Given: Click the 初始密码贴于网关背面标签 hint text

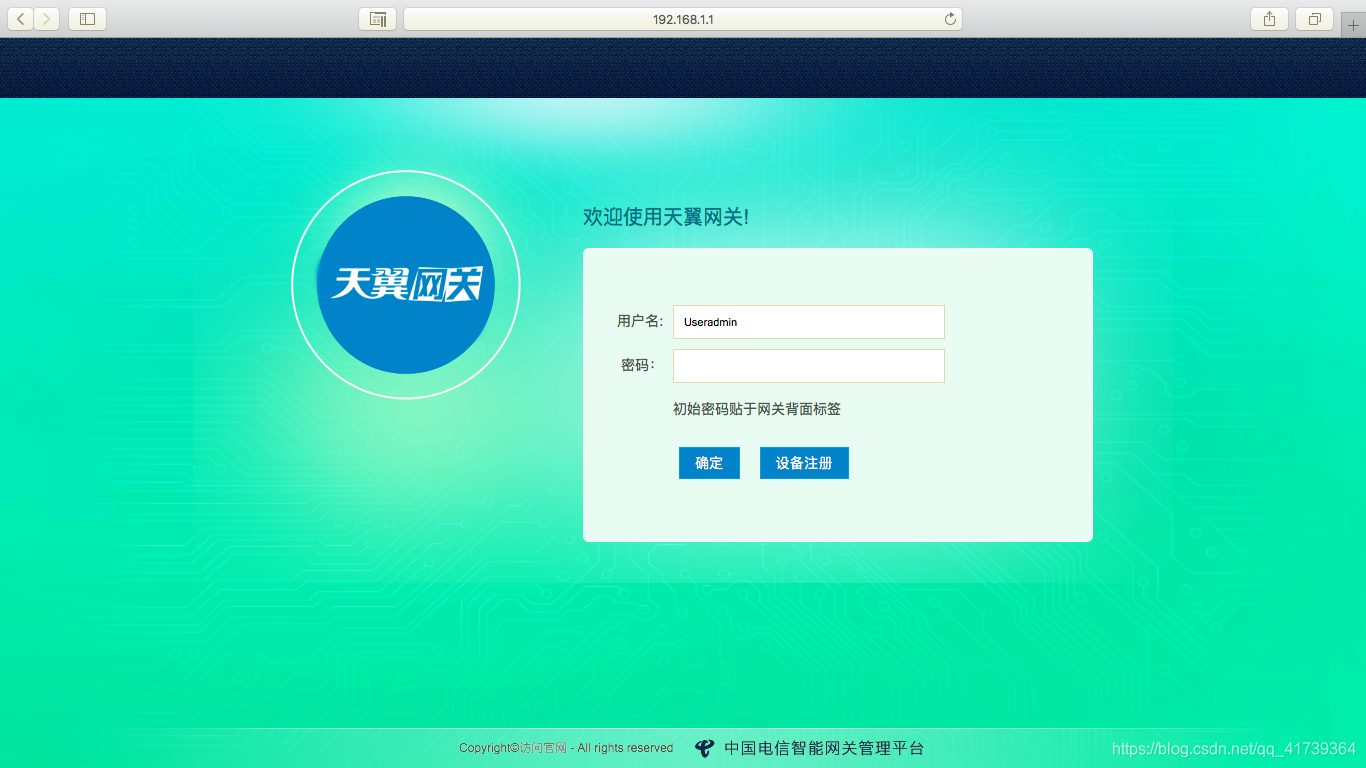Looking at the screenshot, I should [757, 409].
